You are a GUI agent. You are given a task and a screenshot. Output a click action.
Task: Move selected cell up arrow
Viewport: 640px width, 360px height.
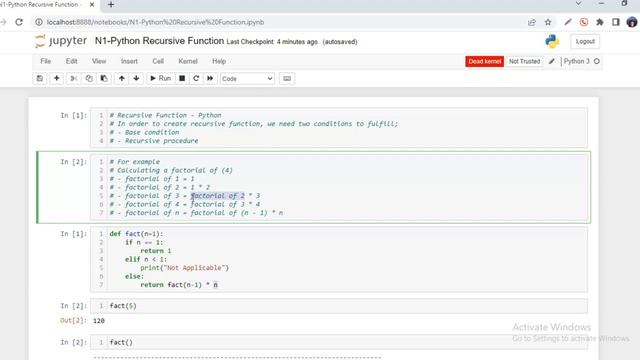[122, 78]
